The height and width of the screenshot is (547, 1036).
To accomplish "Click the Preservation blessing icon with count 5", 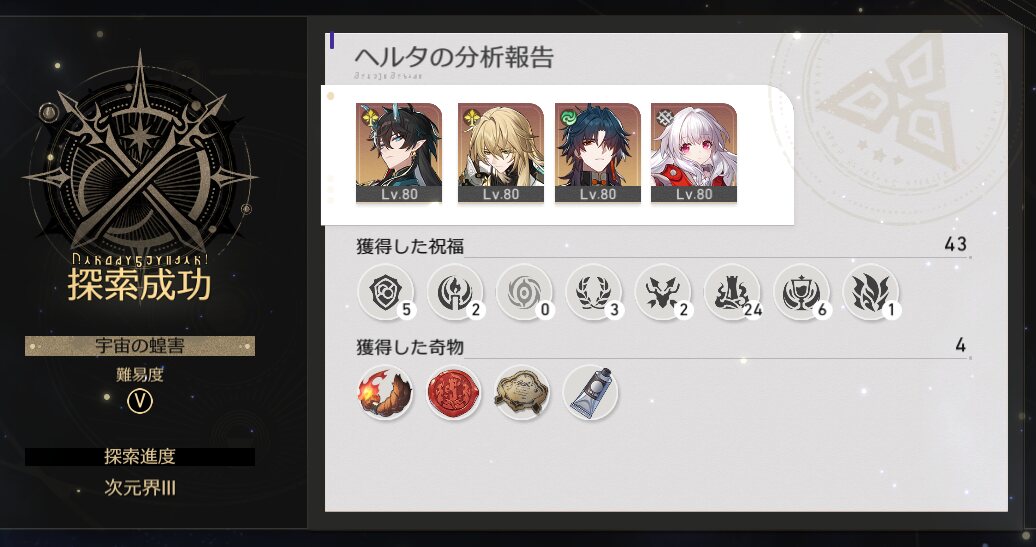I will click(x=386, y=291).
